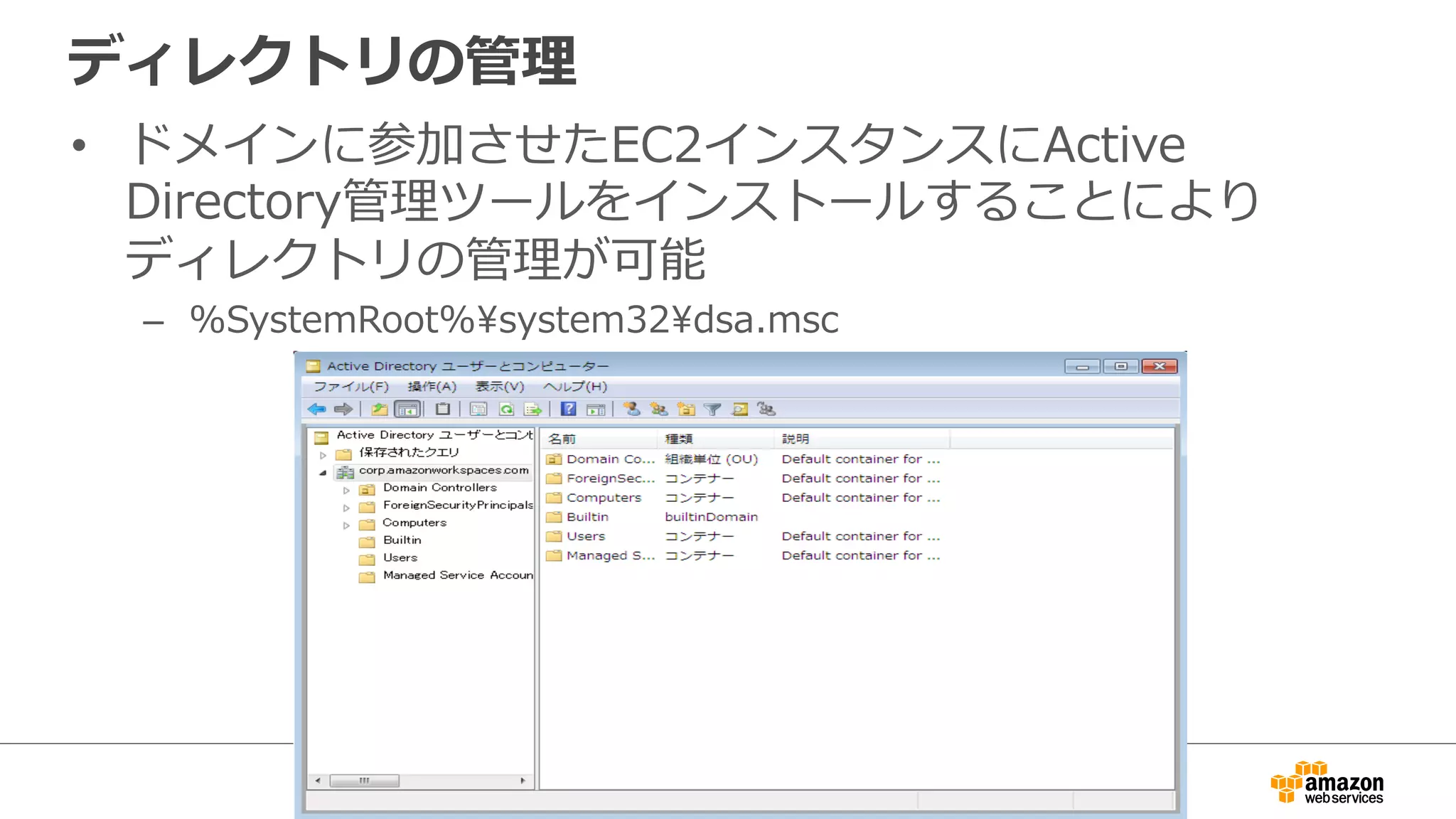
Task: Select Domain Co... row in list
Action: (x=743, y=459)
